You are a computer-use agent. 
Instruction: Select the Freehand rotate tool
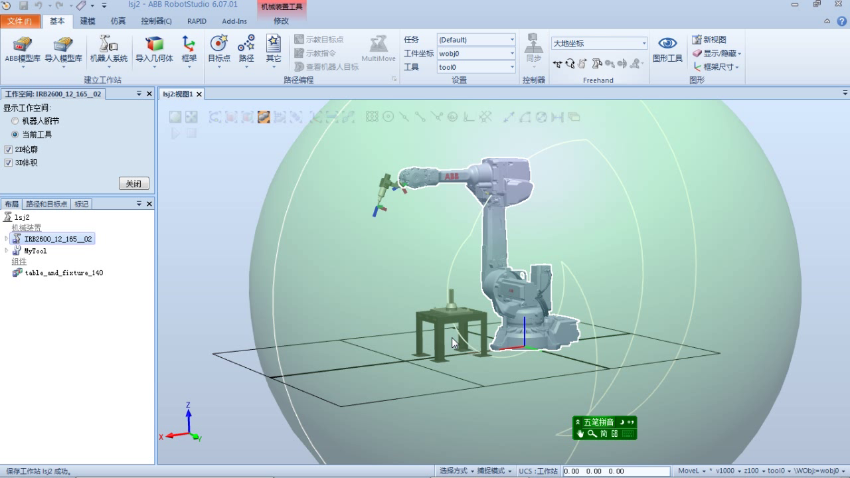(x=570, y=64)
